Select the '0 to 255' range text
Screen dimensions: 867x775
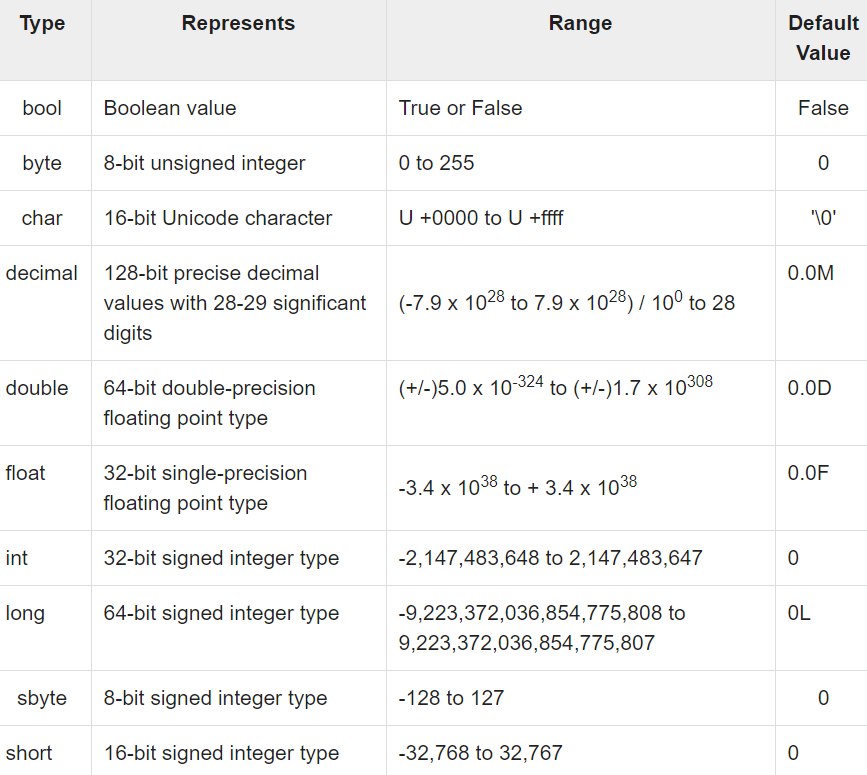point(436,163)
